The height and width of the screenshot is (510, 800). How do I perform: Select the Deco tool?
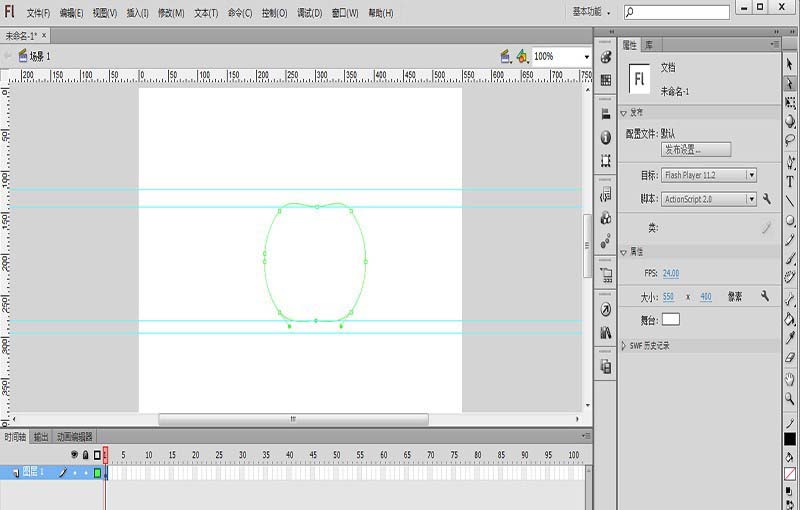(790, 277)
